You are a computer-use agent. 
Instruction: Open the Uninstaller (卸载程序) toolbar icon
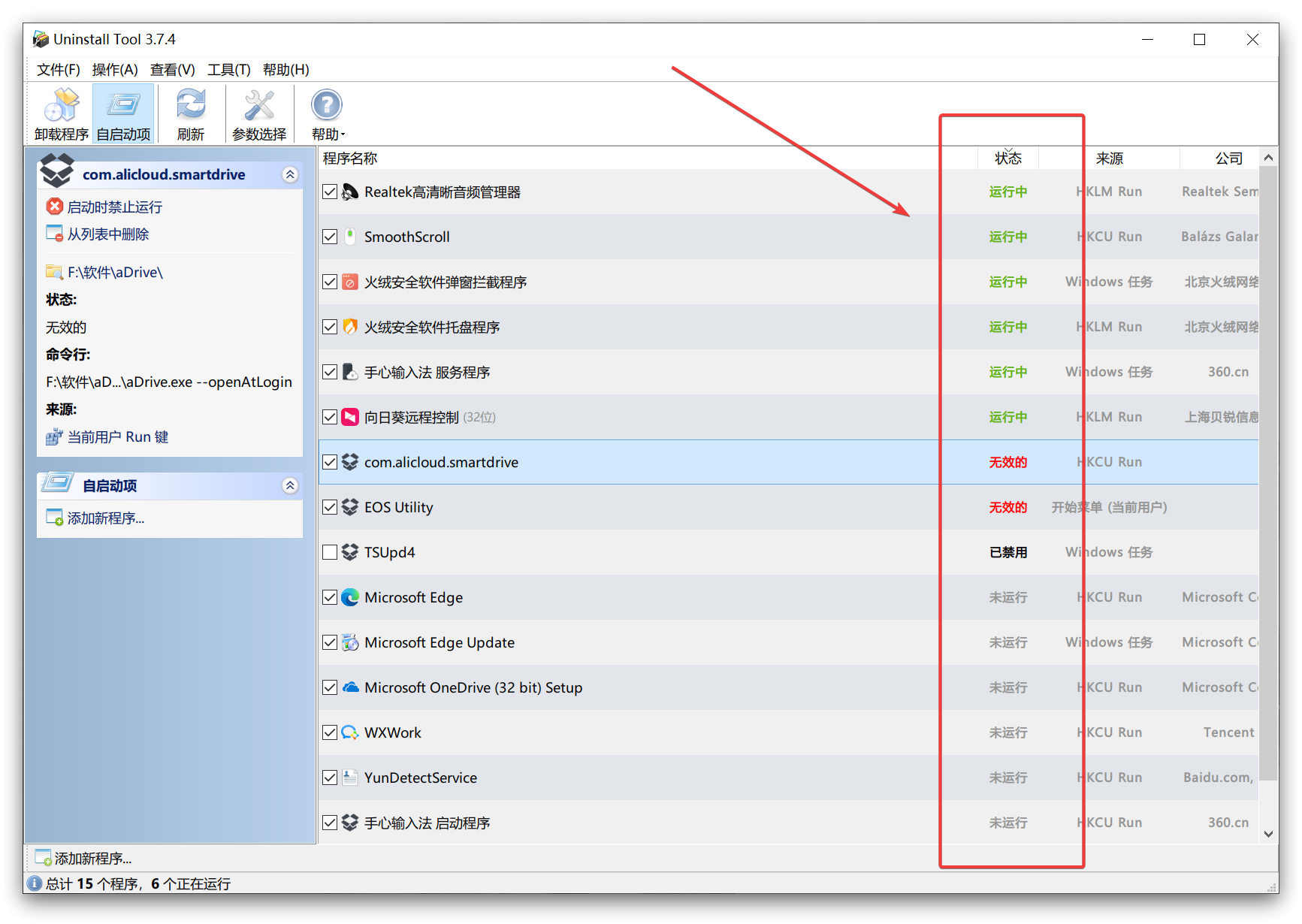pos(62,105)
